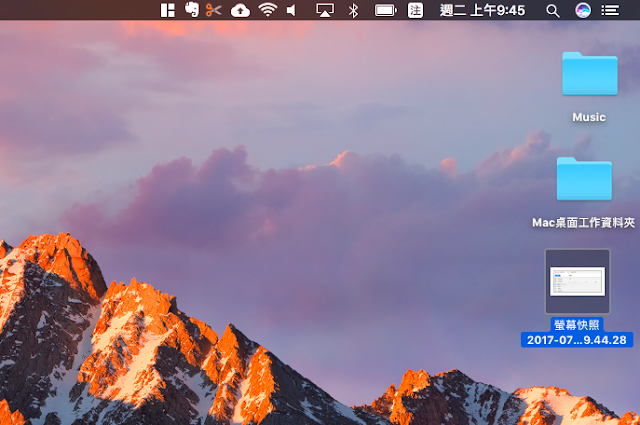Open Spotlight search magnifier
640x425 pixels.
point(553,11)
